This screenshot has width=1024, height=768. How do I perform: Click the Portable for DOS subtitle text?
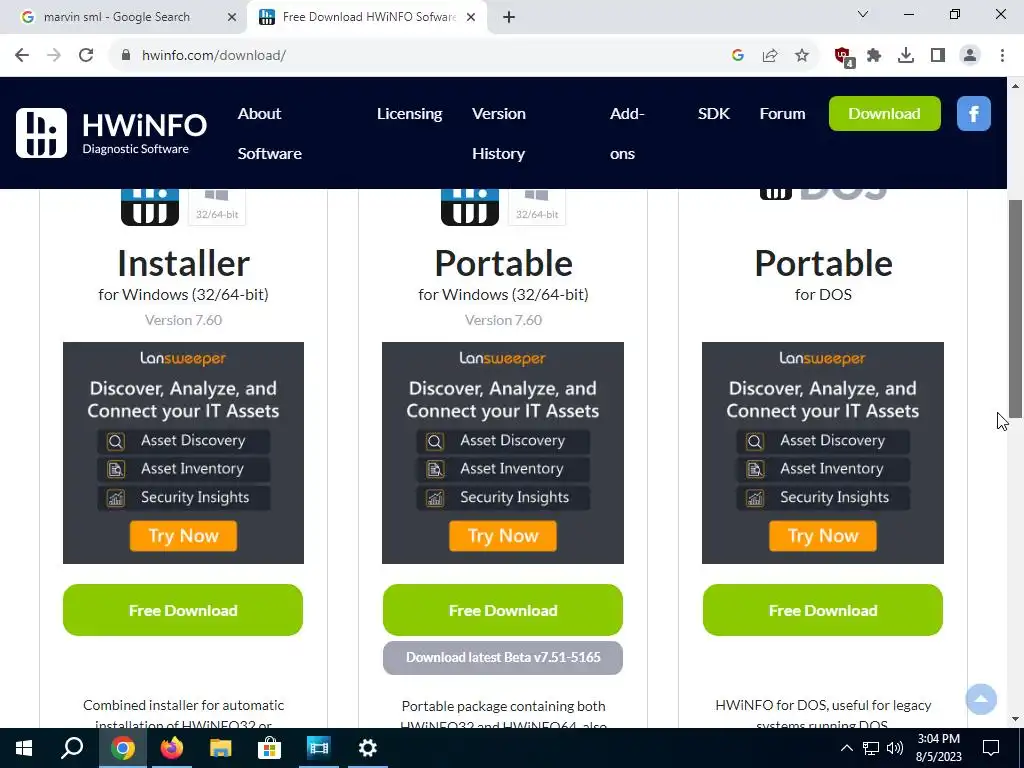click(x=823, y=295)
